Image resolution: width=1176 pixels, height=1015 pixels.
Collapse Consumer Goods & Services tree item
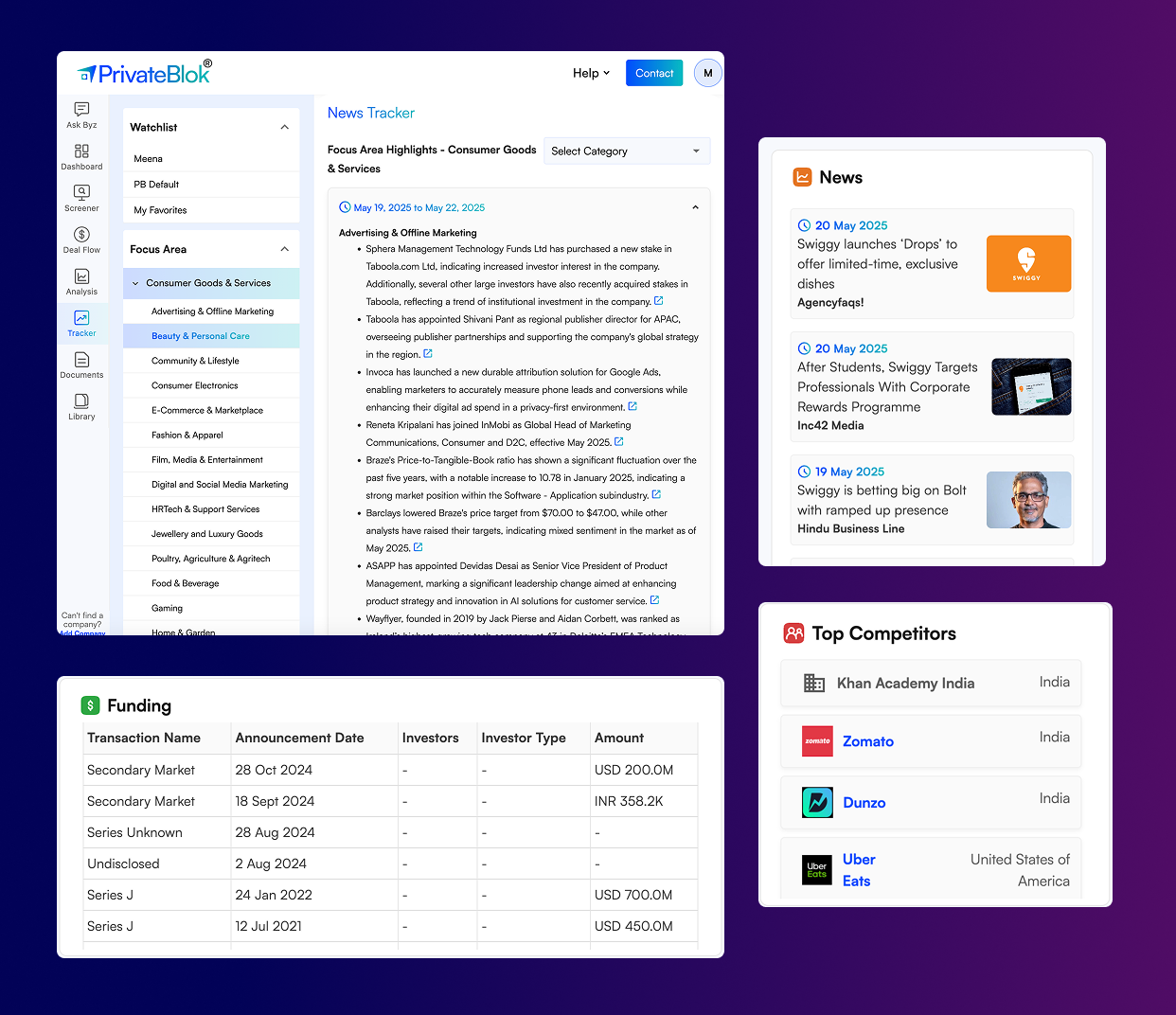pos(135,283)
